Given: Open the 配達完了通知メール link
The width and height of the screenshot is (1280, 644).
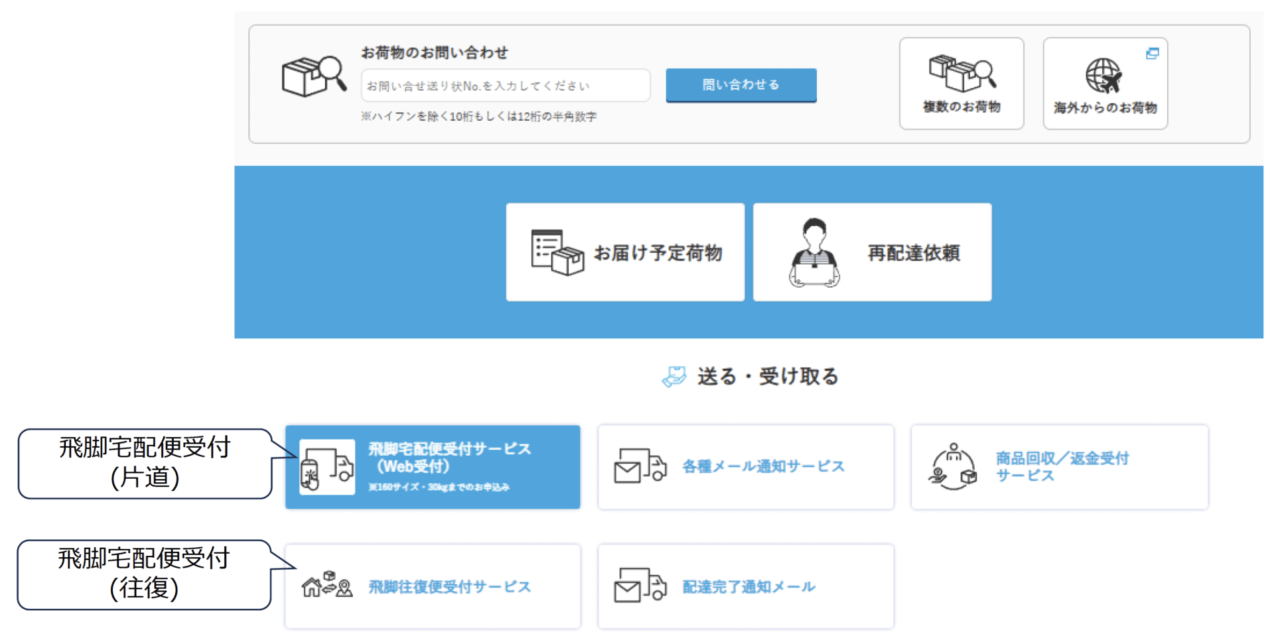Looking at the screenshot, I should 748,587.
